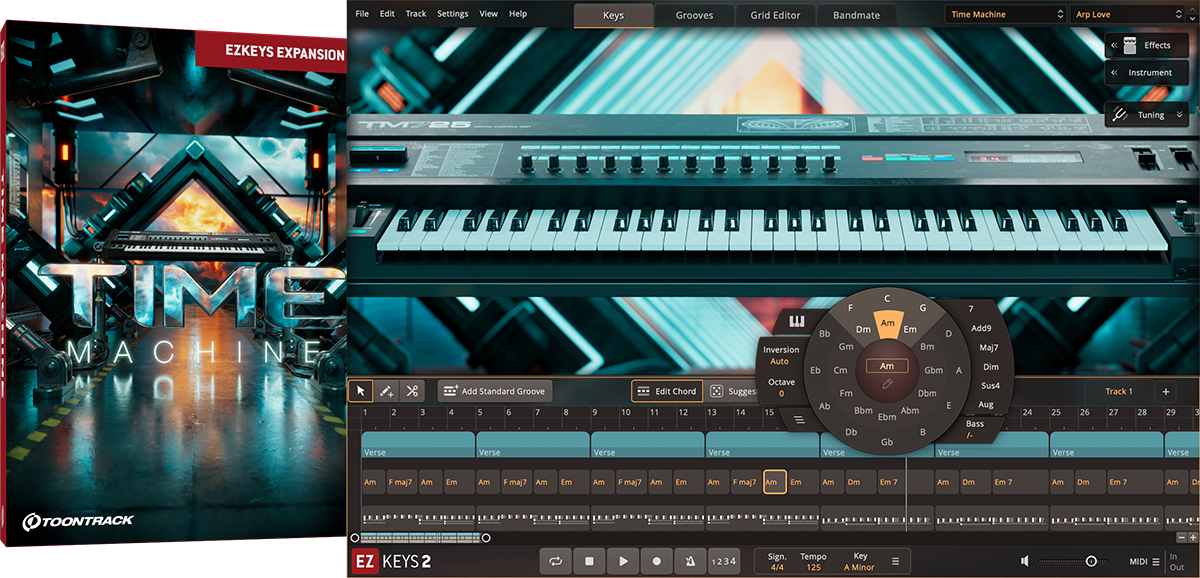Viewport: 1200px width, 578px height.
Task: Select F on the chord wheel
Action: click(851, 309)
